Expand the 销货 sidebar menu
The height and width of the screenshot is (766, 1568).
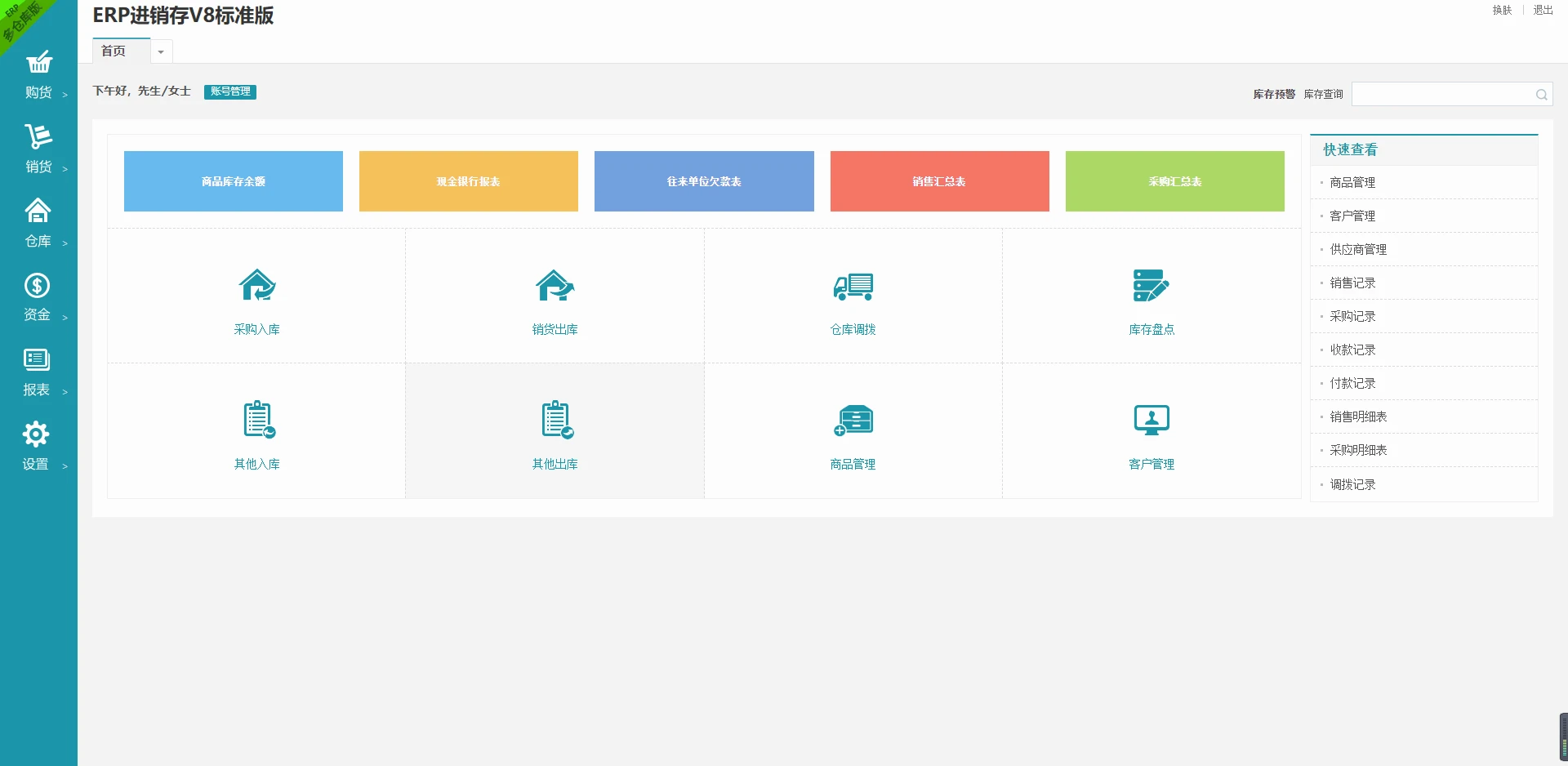[x=38, y=149]
